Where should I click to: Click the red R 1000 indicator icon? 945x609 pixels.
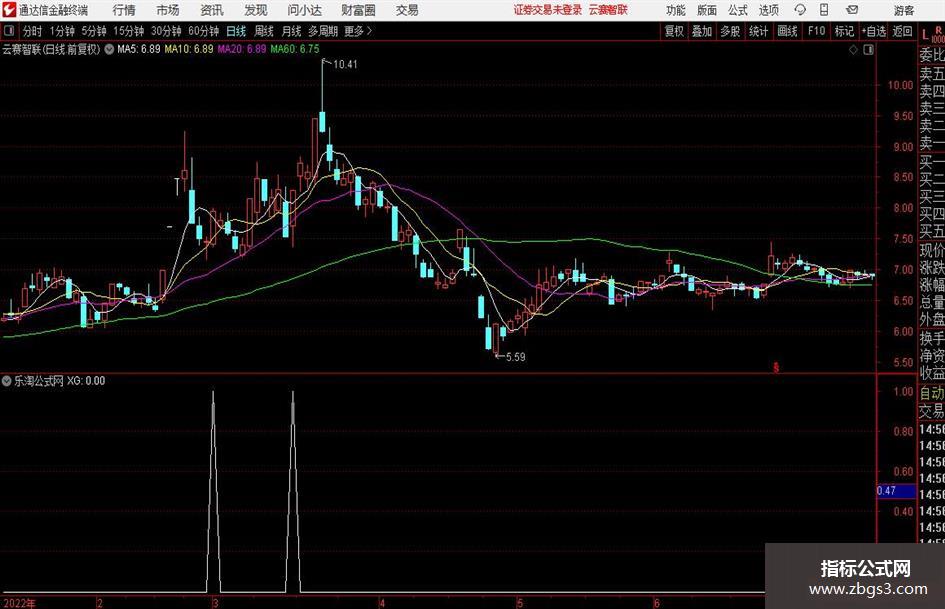(x=938, y=34)
